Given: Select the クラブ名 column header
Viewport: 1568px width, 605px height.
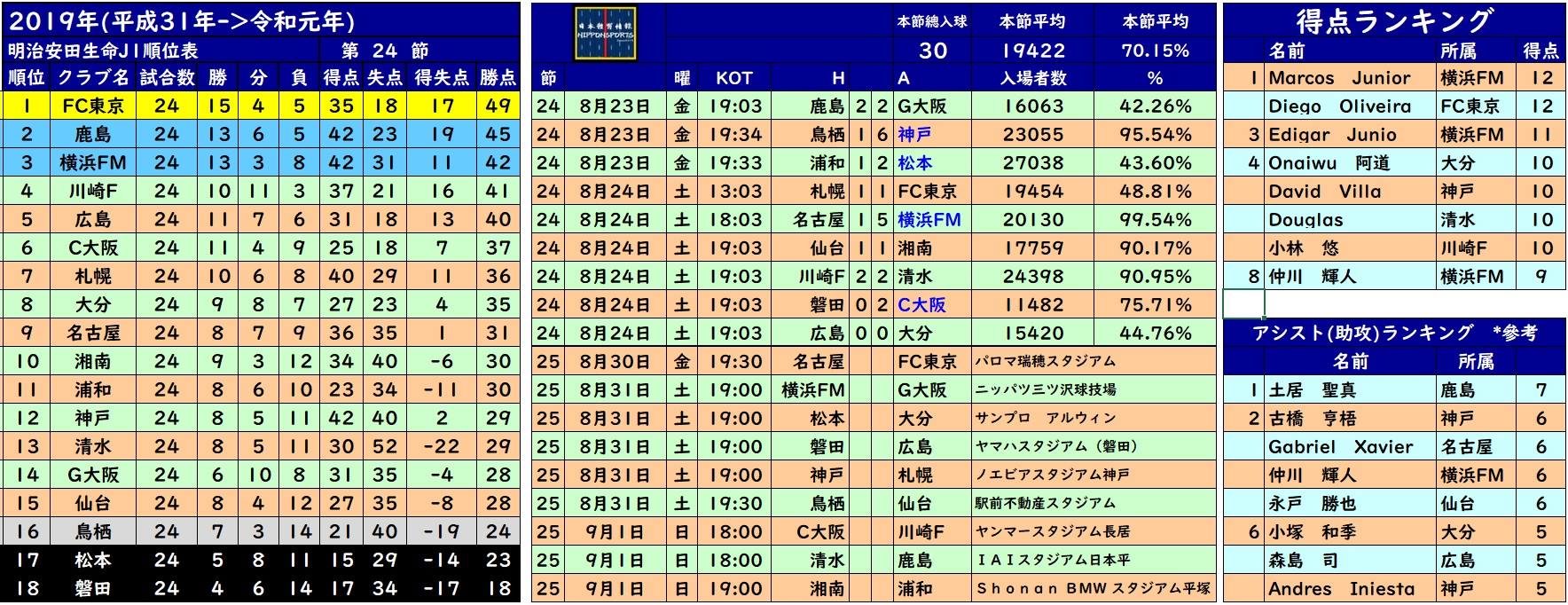Looking at the screenshot, I should tap(93, 78).
